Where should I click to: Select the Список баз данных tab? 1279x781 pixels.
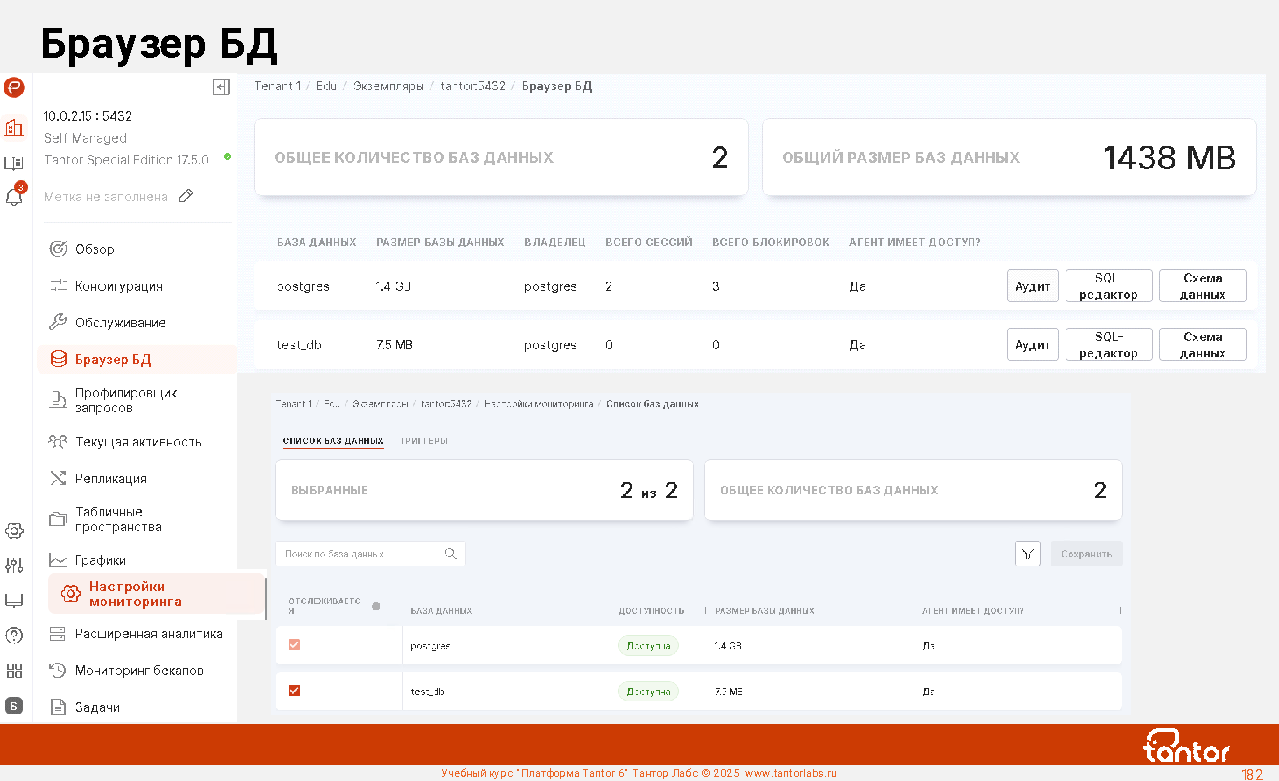click(x=333, y=441)
